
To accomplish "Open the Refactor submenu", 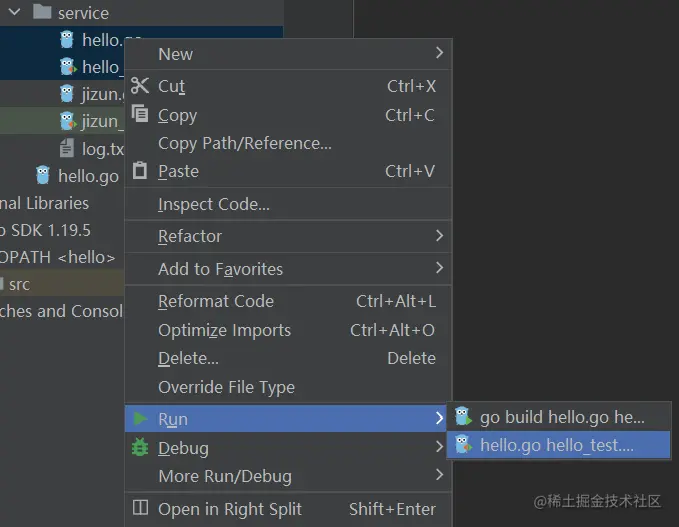I will click(x=288, y=236).
